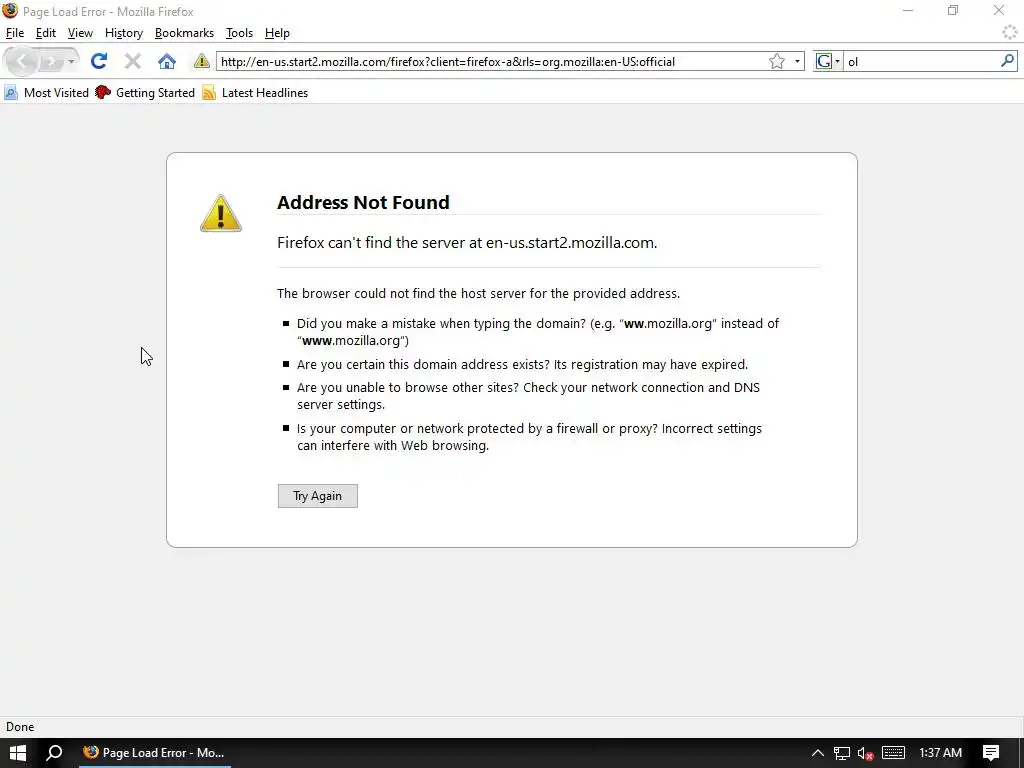Click the yellow warning triangle image

(221, 214)
